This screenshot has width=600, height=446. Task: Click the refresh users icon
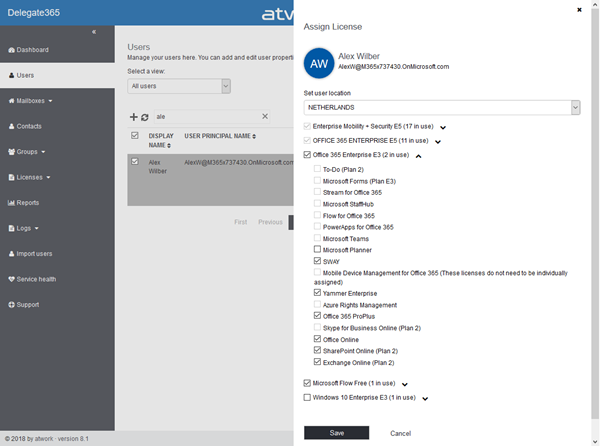point(145,117)
